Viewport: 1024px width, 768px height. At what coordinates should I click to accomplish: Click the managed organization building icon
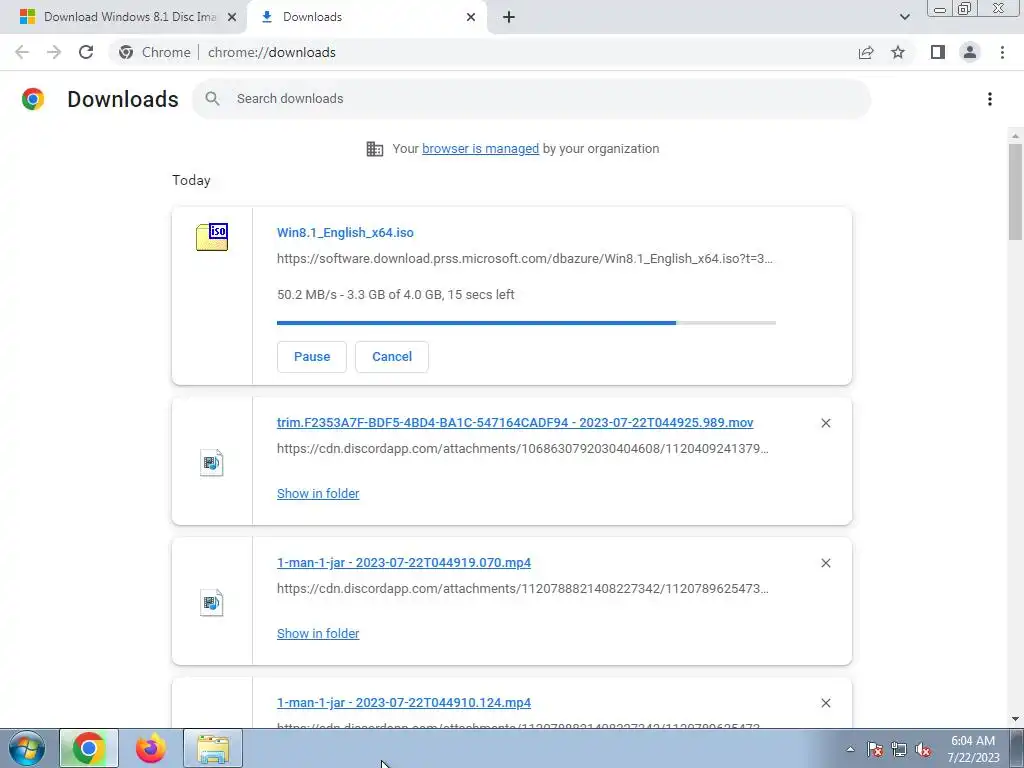pos(375,149)
